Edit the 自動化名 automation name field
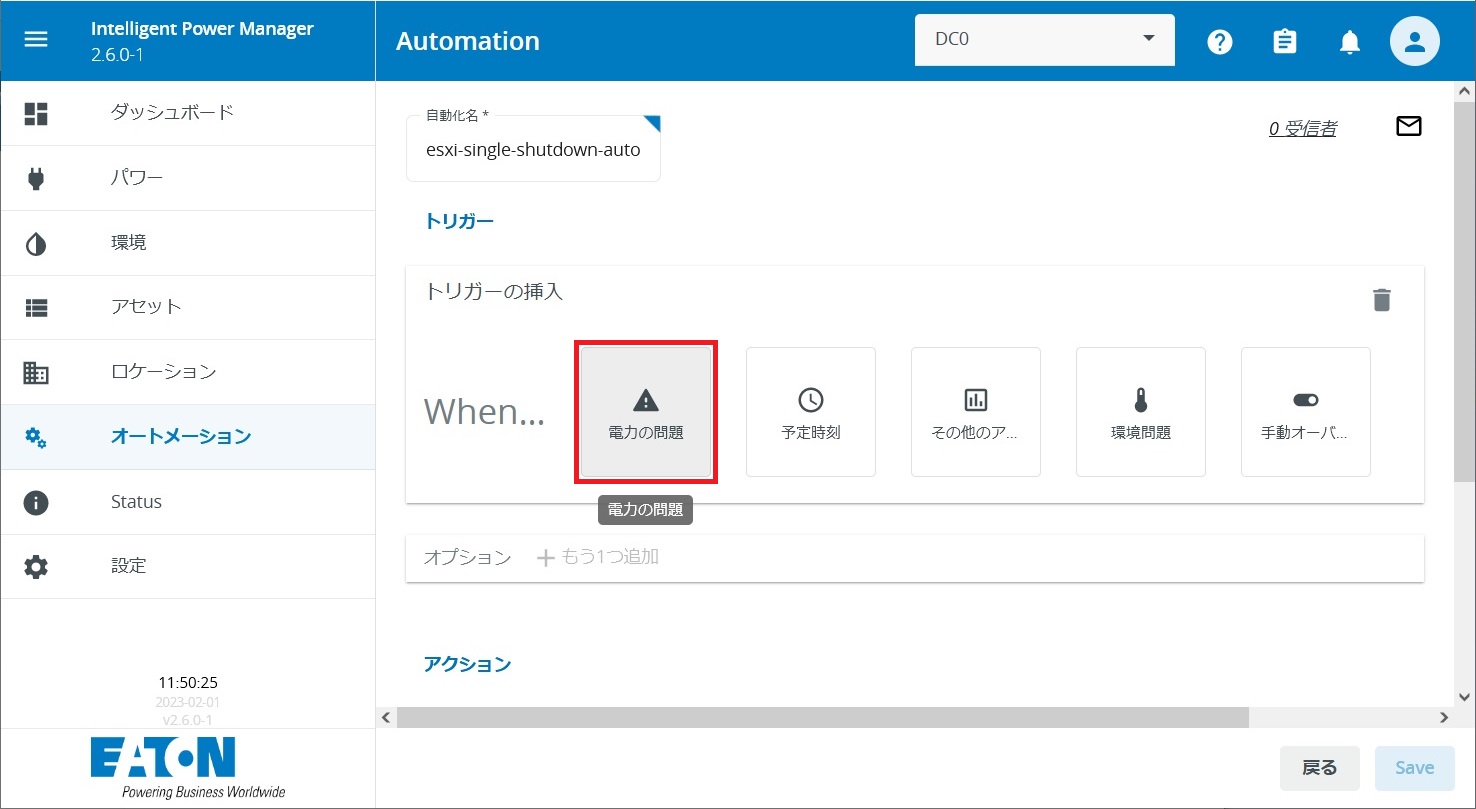This screenshot has width=1476, height=809. tap(533, 150)
